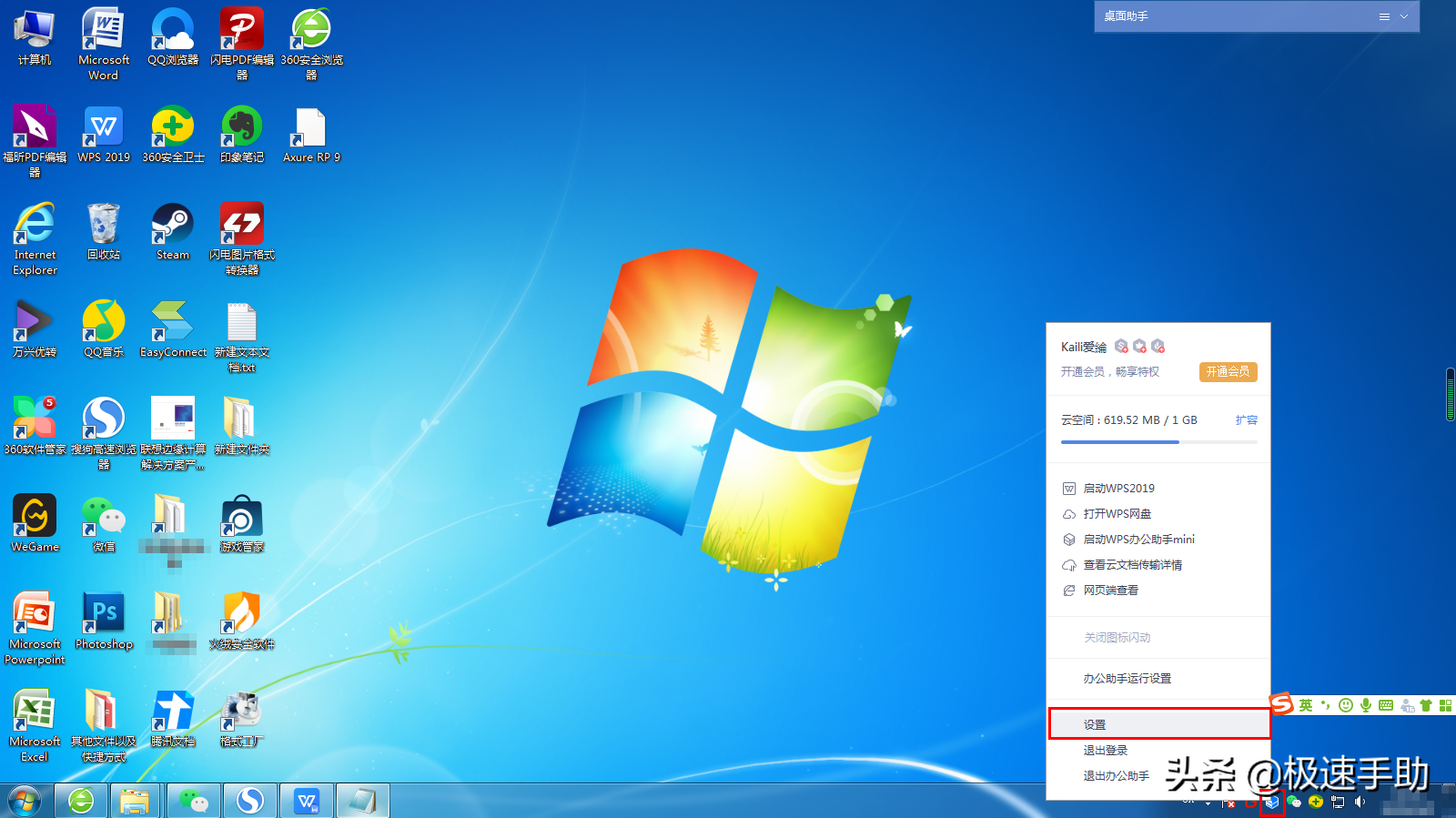Viewport: 1456px width, 818px height.
Task: Select 360安全浏览器 desktop icon
Action: coord(311,44)
